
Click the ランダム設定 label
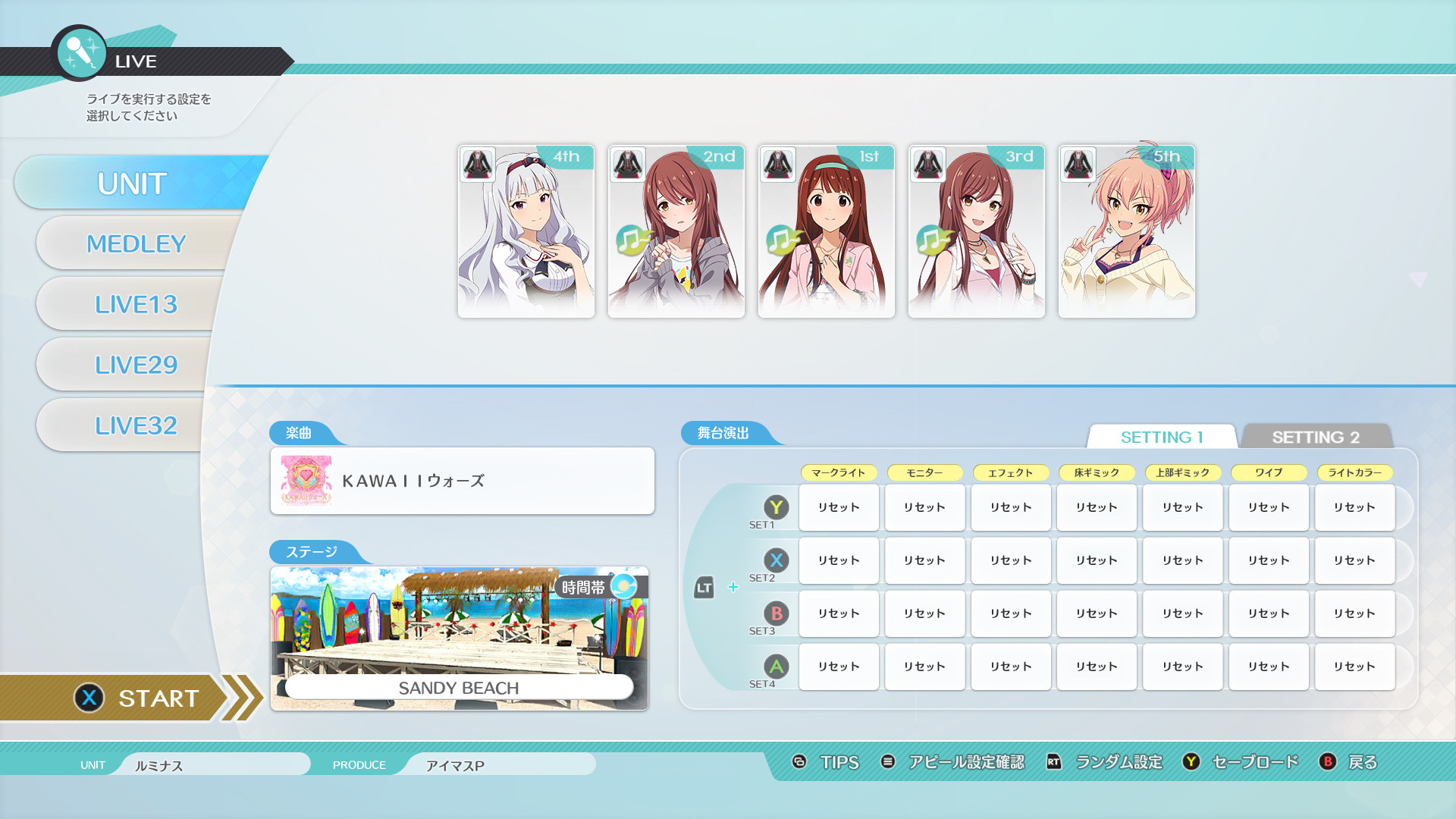tap(1119, 762)
